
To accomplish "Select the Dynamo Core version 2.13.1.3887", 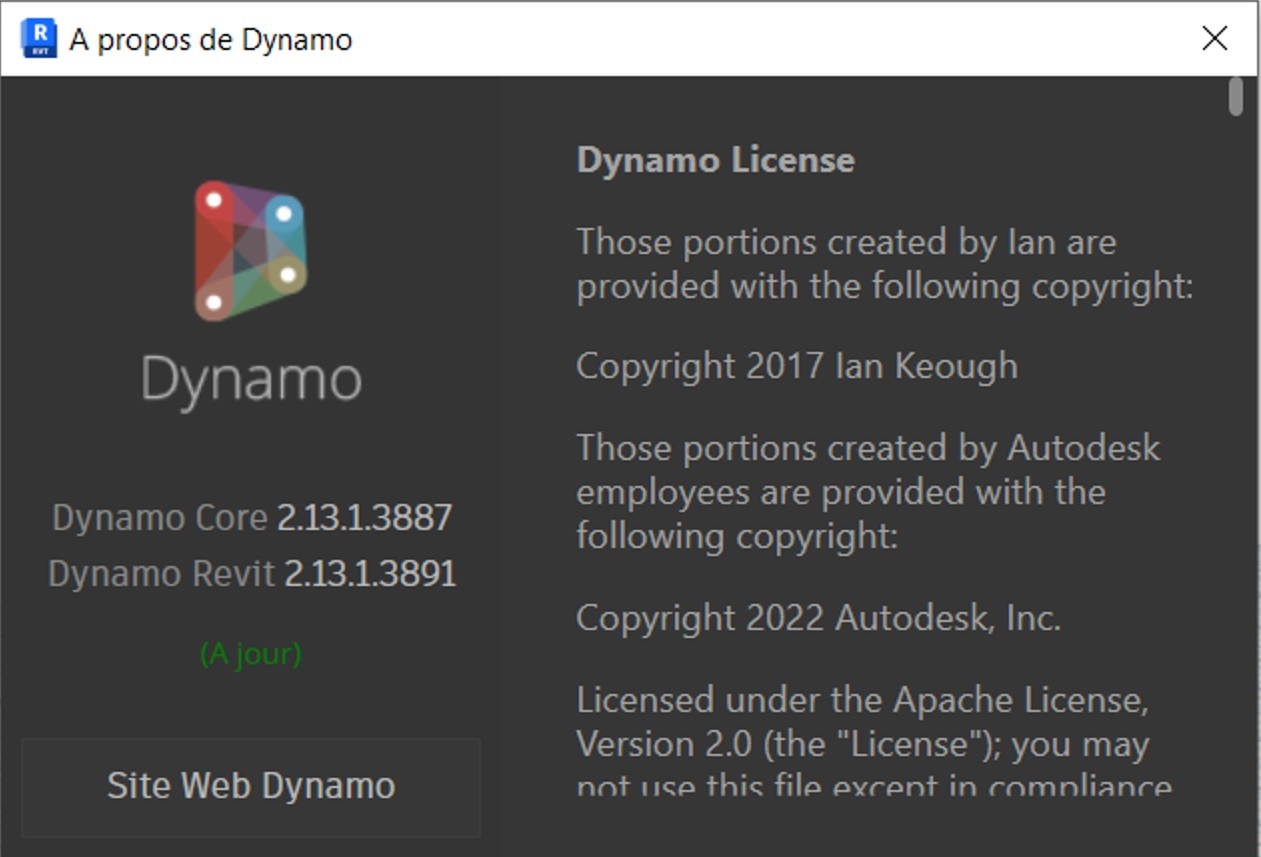I will coord(252,518).
